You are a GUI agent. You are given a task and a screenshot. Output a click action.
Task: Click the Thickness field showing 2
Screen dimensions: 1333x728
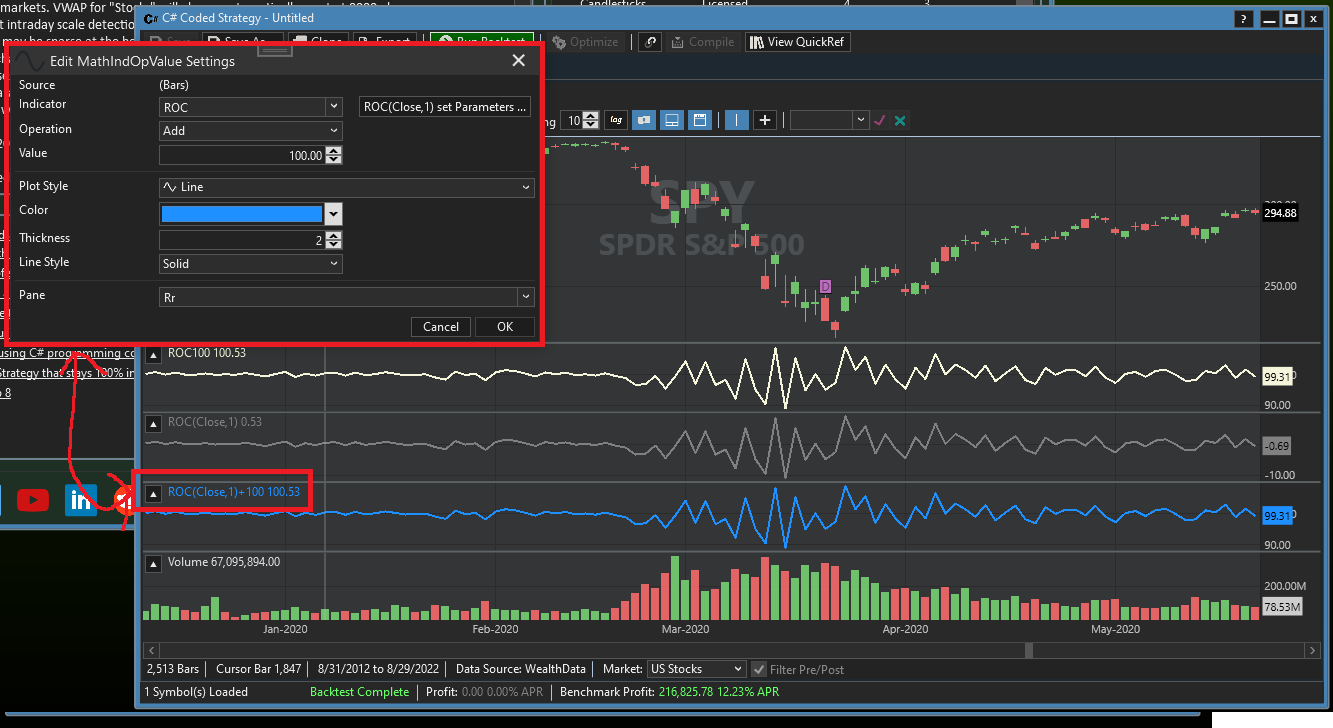pos(242,240)
